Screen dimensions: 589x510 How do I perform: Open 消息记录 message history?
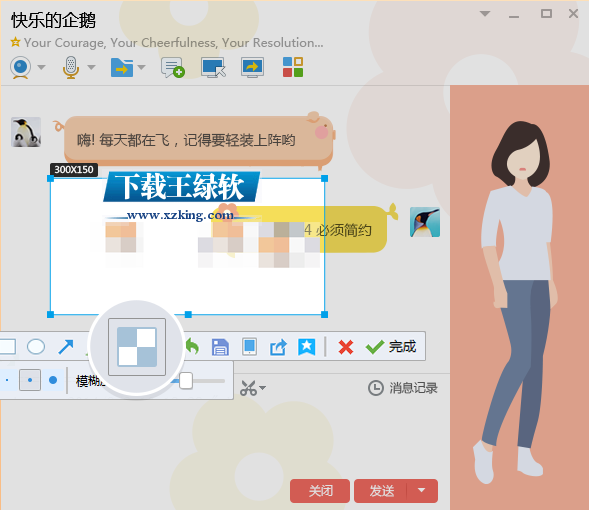pyautogui.click(x=403, y=388)
